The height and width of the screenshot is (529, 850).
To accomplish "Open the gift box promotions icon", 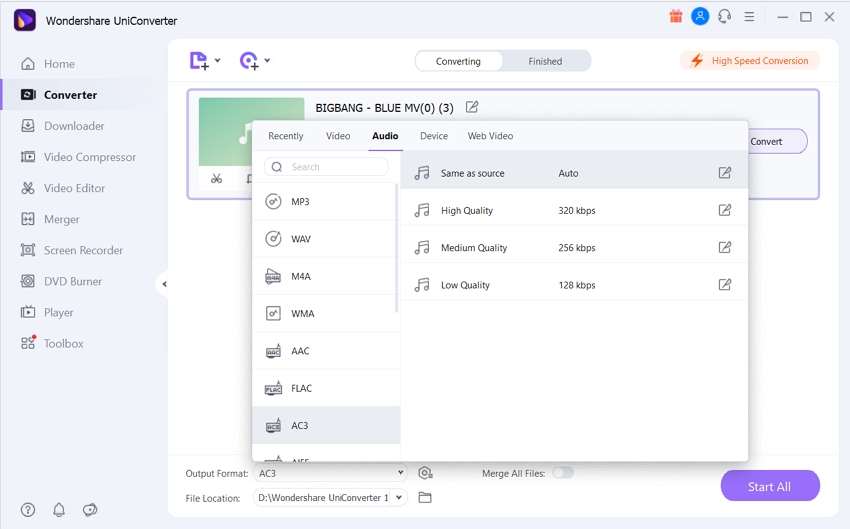I will pos(675,17).
